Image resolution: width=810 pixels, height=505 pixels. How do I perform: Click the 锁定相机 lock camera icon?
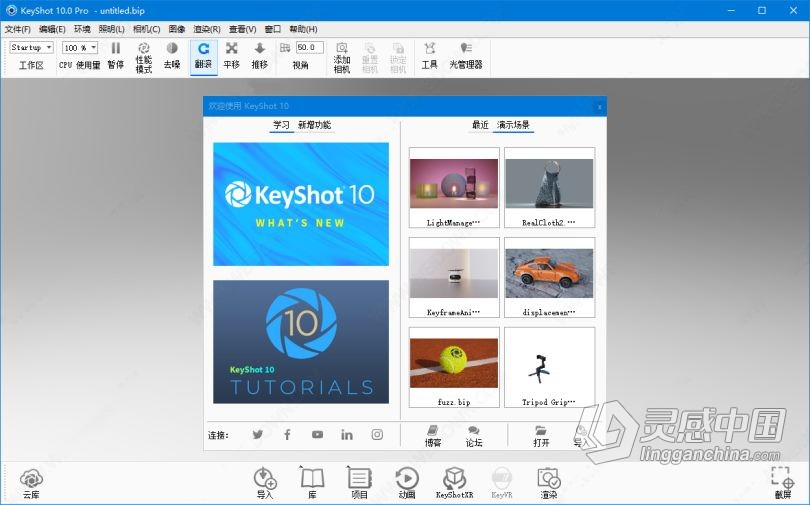click(x=398, y=57)
